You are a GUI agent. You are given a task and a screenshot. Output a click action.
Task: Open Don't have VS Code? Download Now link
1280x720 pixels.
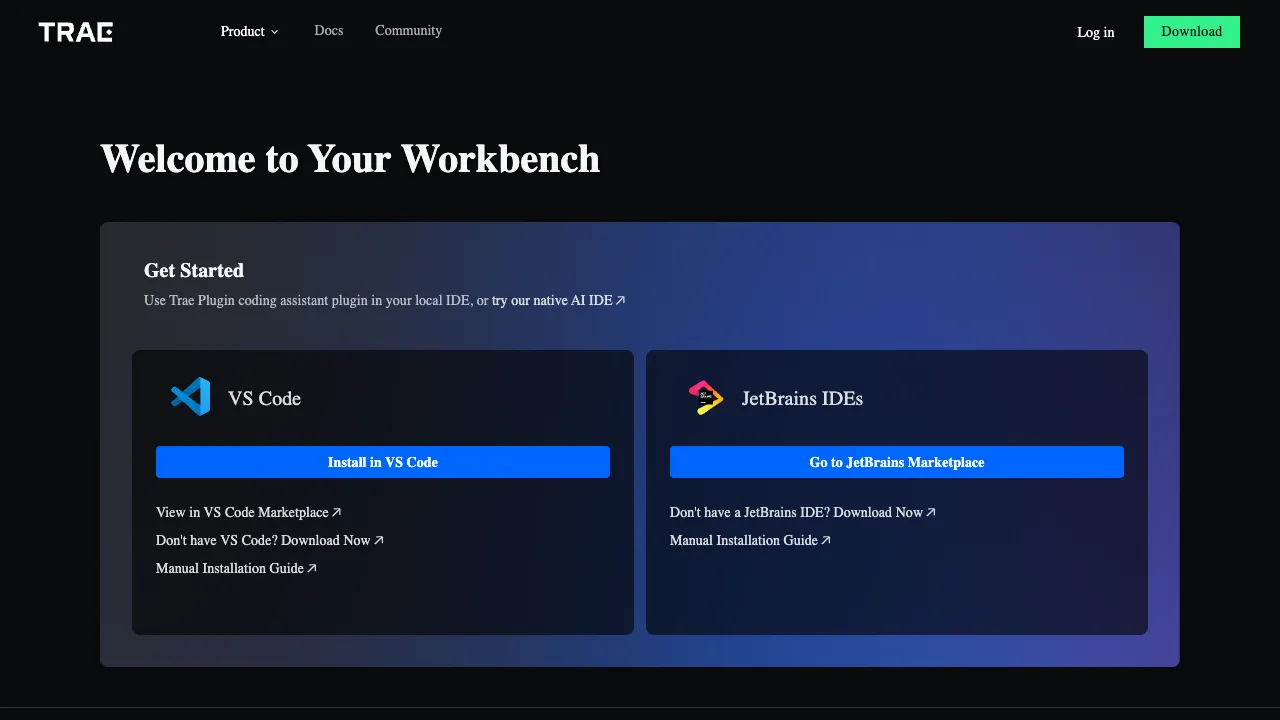click(270, 540)
